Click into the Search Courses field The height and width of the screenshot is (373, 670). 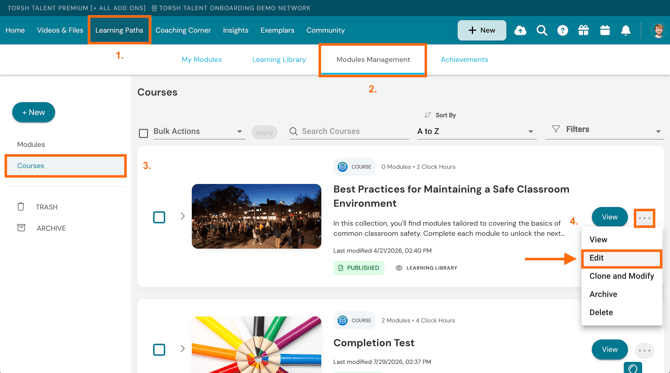349,132
